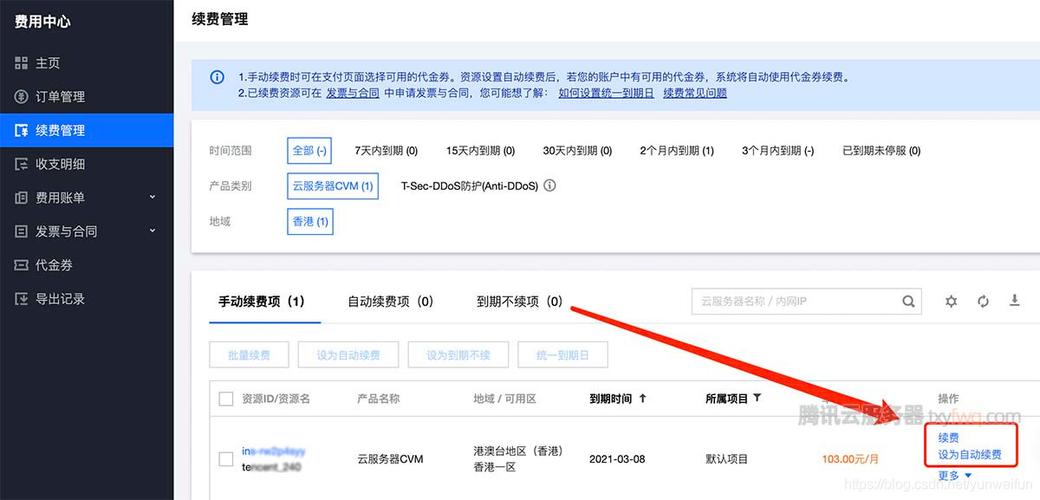
Task: Click the 代金券 sidebar icon
Action: click(21, 265)
